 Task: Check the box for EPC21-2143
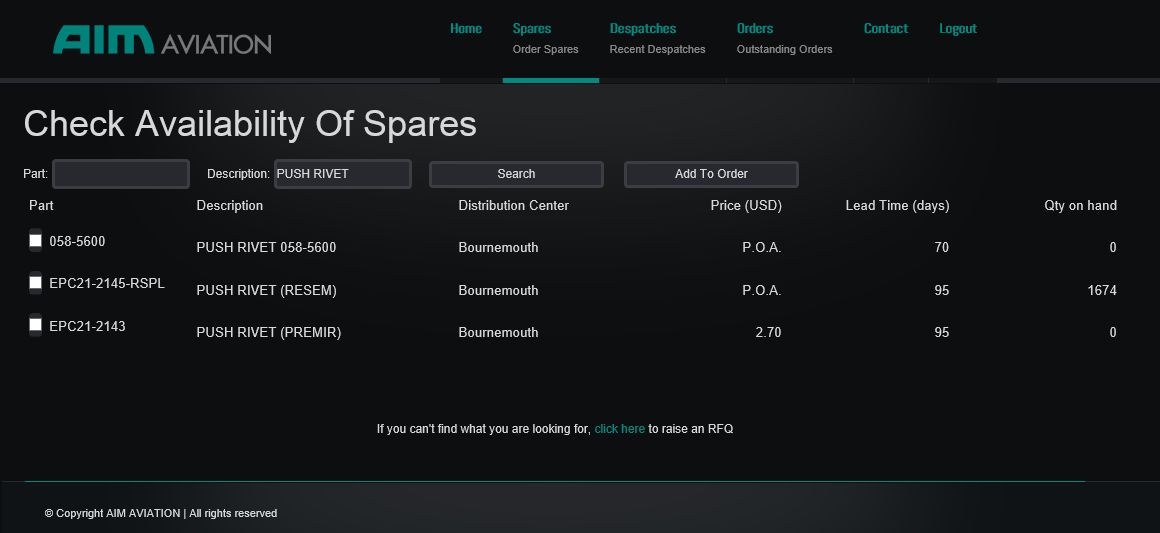point(36,325)
